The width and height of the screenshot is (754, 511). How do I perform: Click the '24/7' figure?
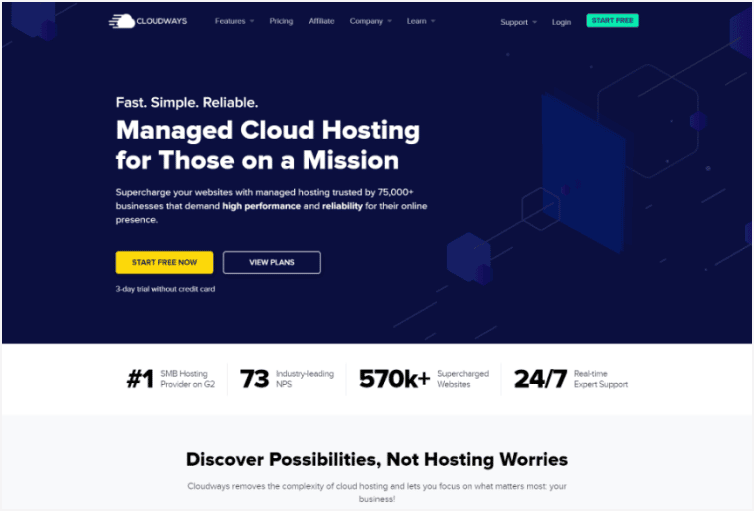pyautogui.click(x=540, y=379)
